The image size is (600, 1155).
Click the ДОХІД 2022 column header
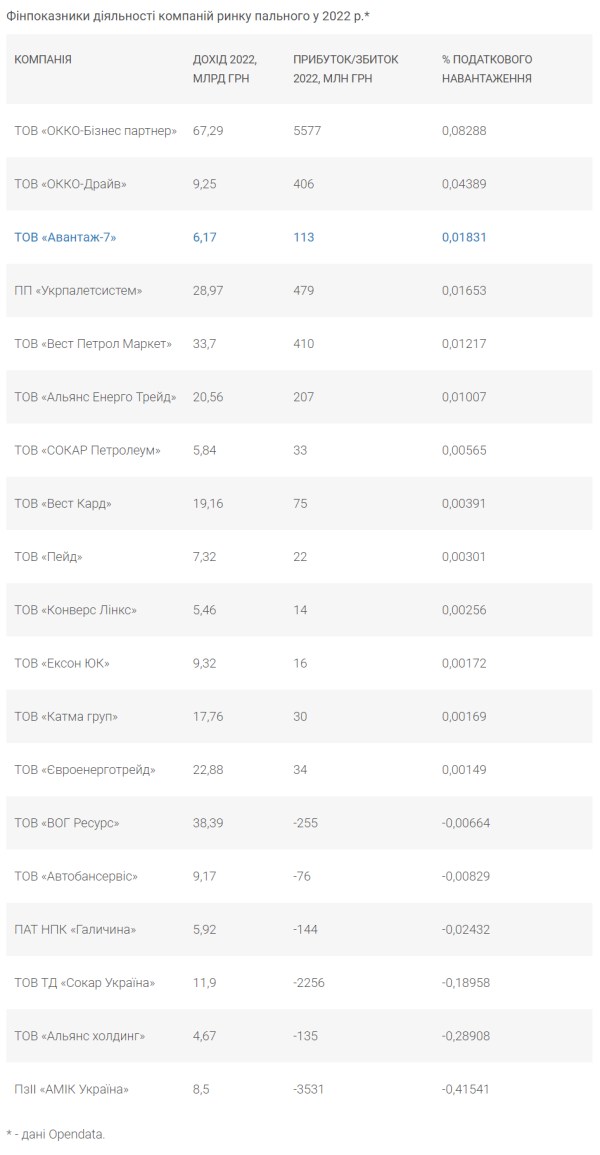[225, 68]
